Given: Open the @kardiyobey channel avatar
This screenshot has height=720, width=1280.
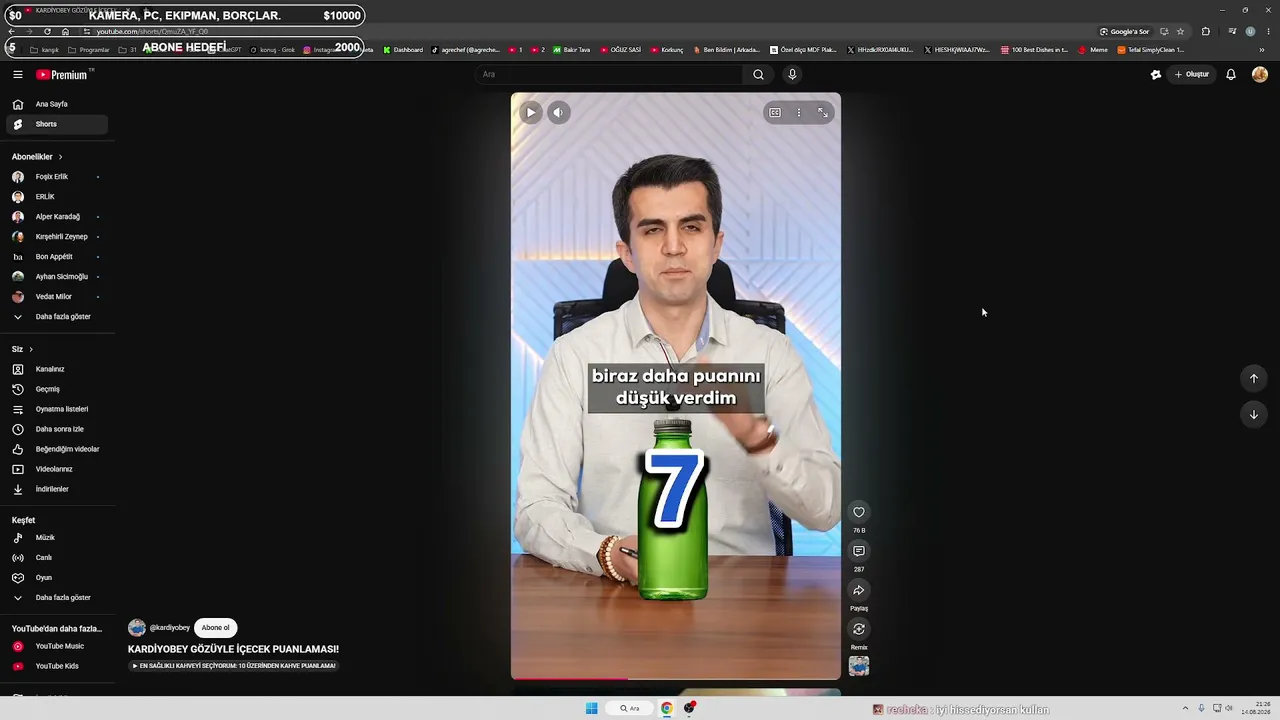Looking at the screenshot, I should click(137, 628).
